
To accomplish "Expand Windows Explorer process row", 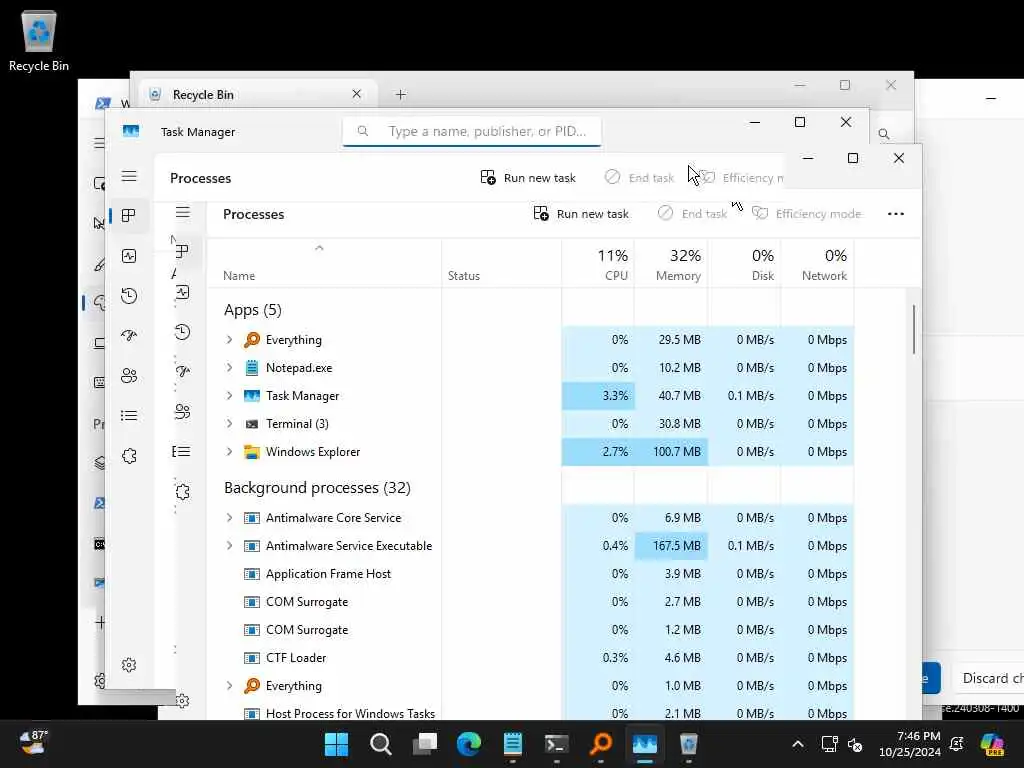I will click(x=229, y=452).
